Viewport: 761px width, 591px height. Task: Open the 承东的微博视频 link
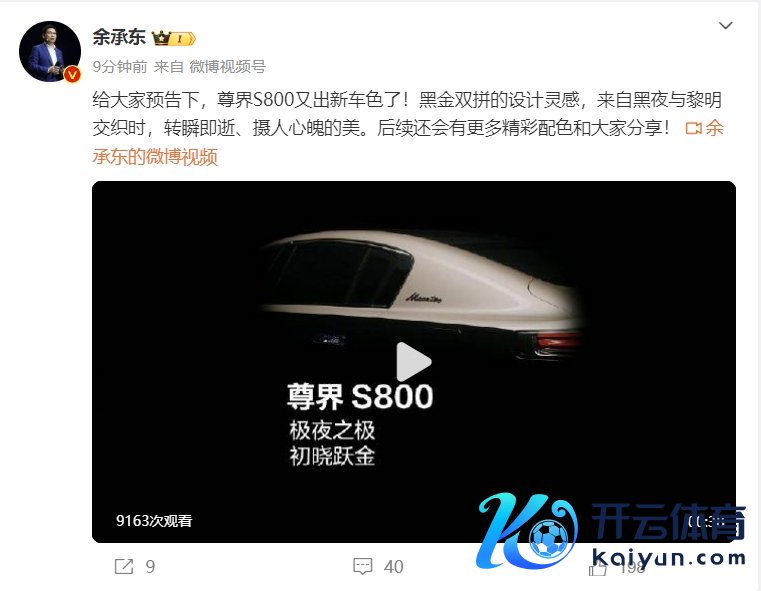[155, 157]
